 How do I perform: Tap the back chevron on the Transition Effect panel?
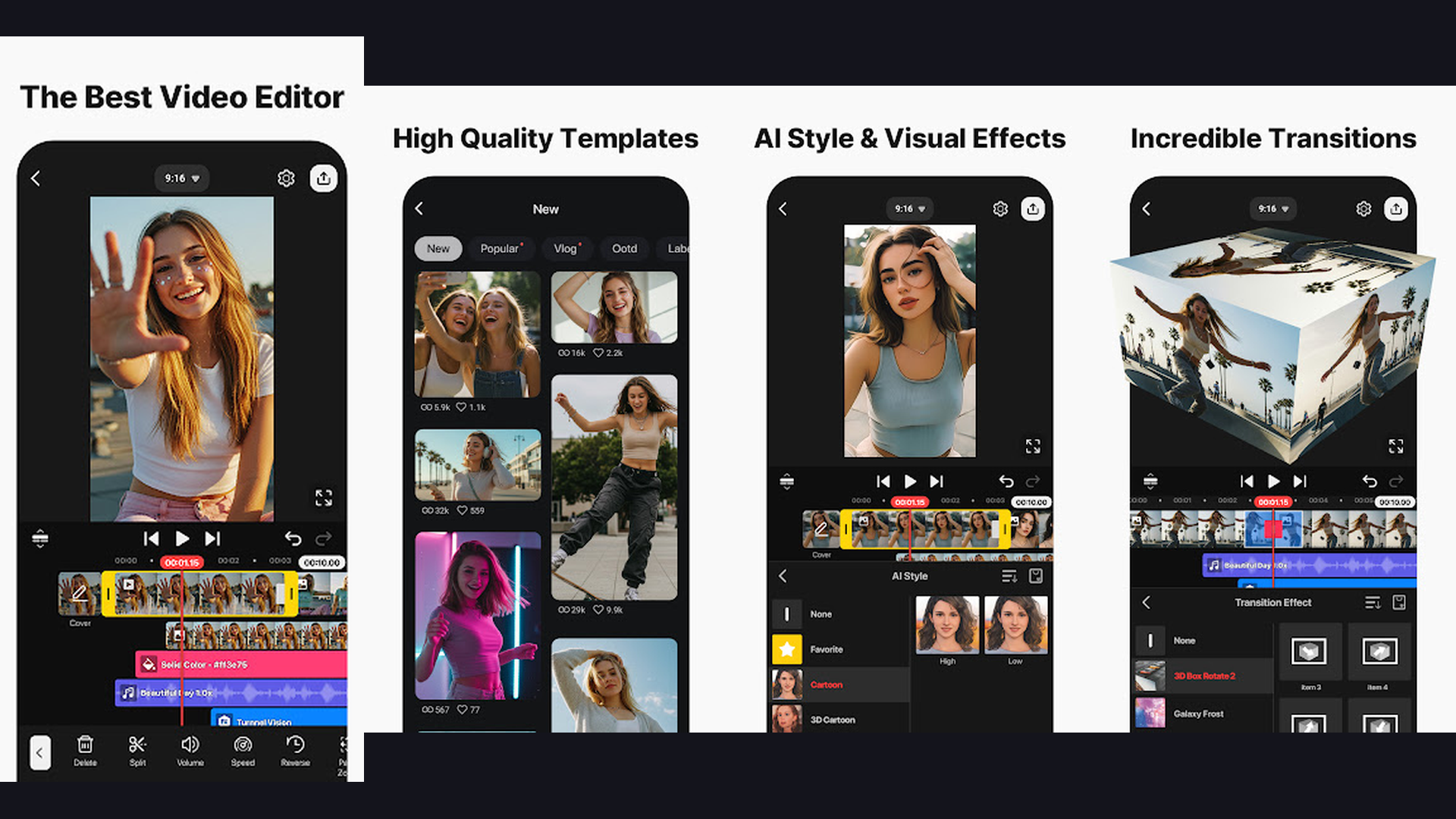[x=1147, y=602]
